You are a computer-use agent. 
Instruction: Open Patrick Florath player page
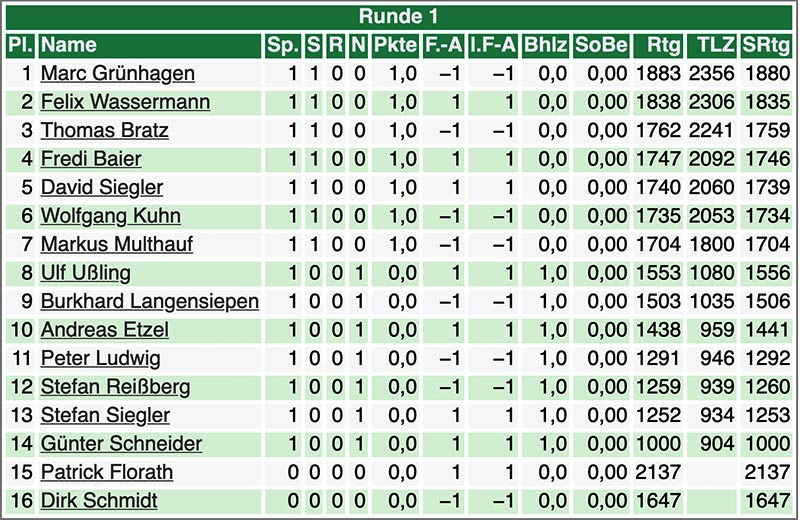click(x=107, y=473)
